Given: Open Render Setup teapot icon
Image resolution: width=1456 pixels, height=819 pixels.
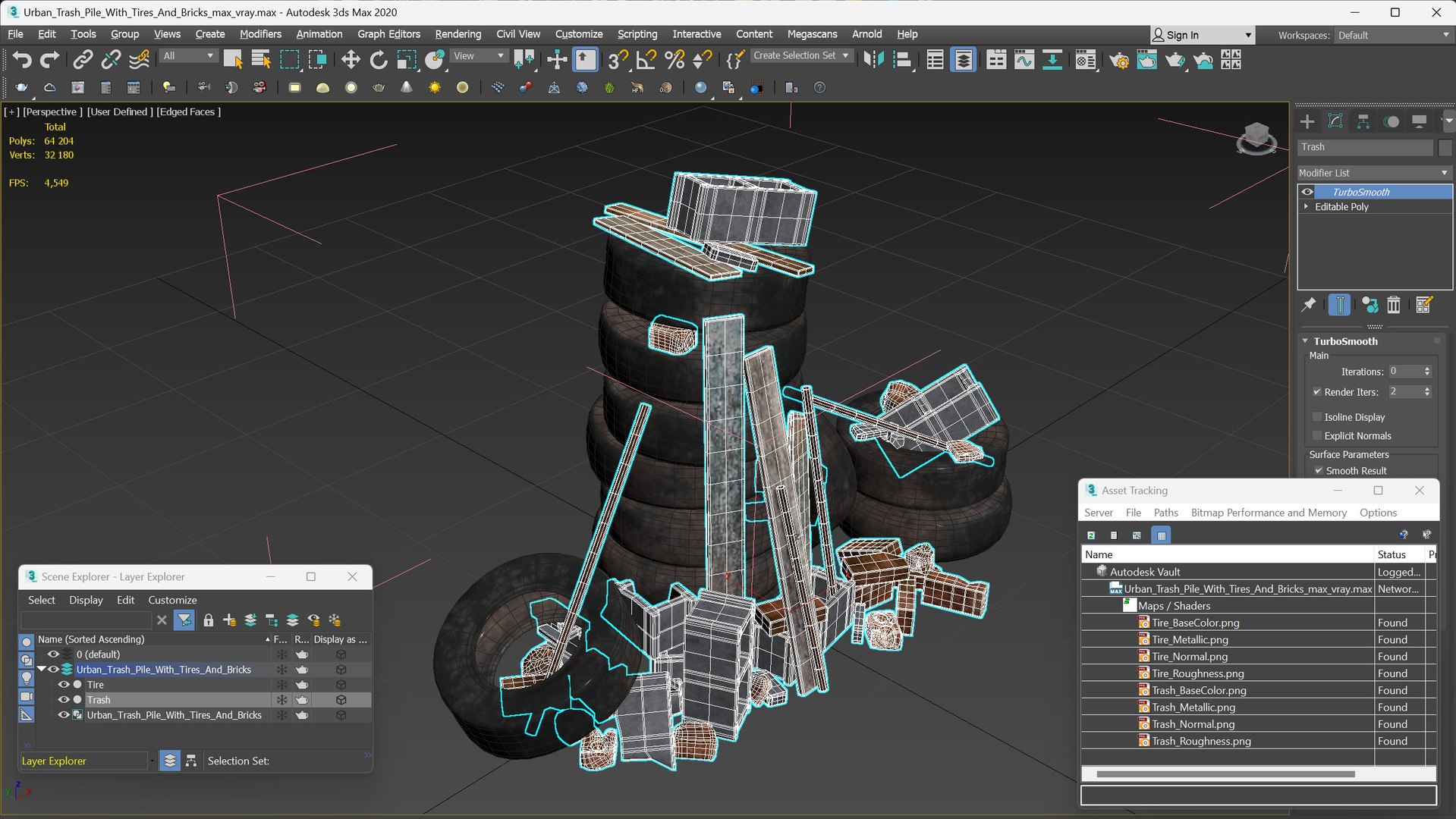Looking at the screenshot, I should pos(1118,60).
